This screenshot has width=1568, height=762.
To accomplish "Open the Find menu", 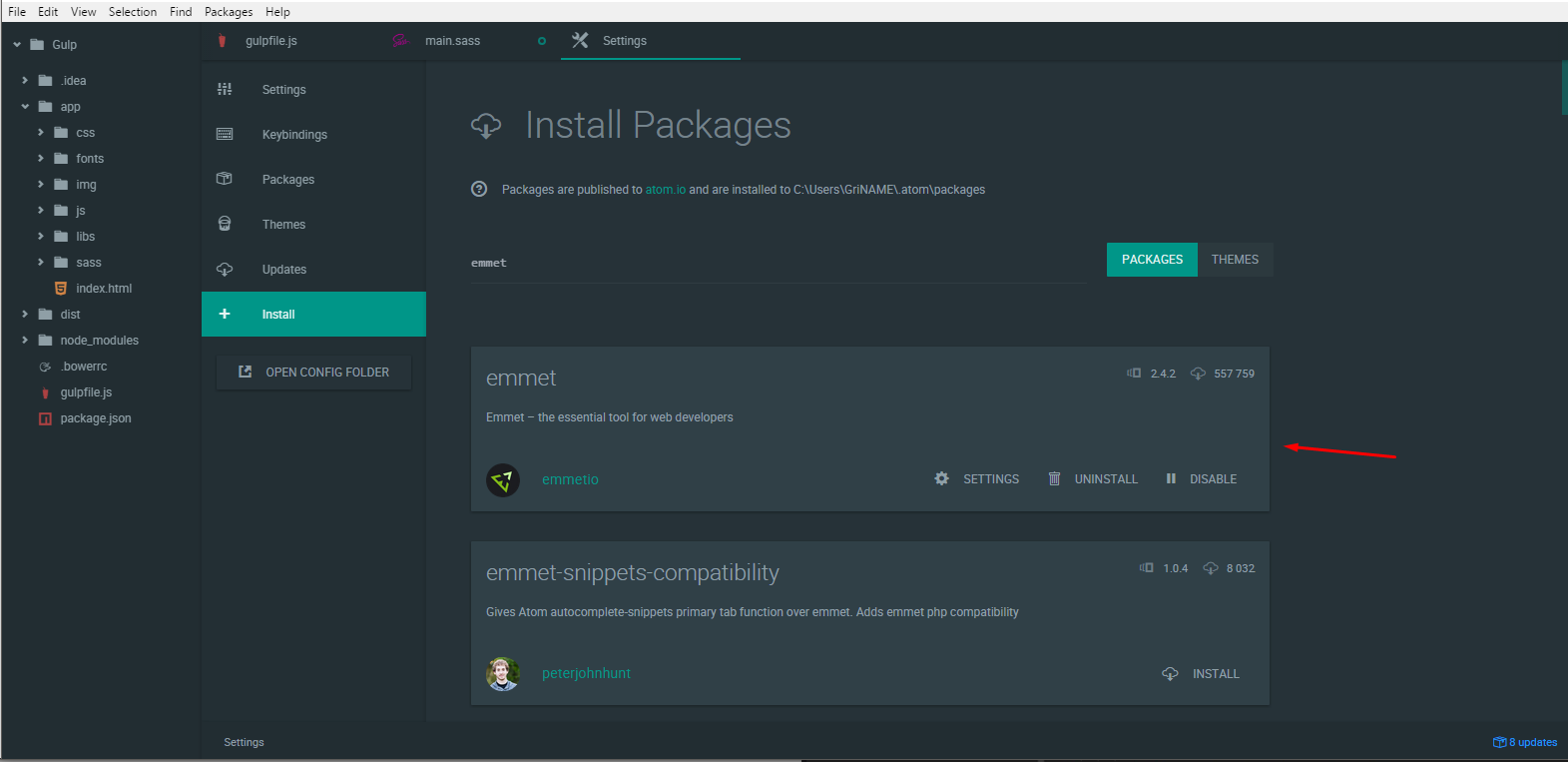I will tap(181, 12).
